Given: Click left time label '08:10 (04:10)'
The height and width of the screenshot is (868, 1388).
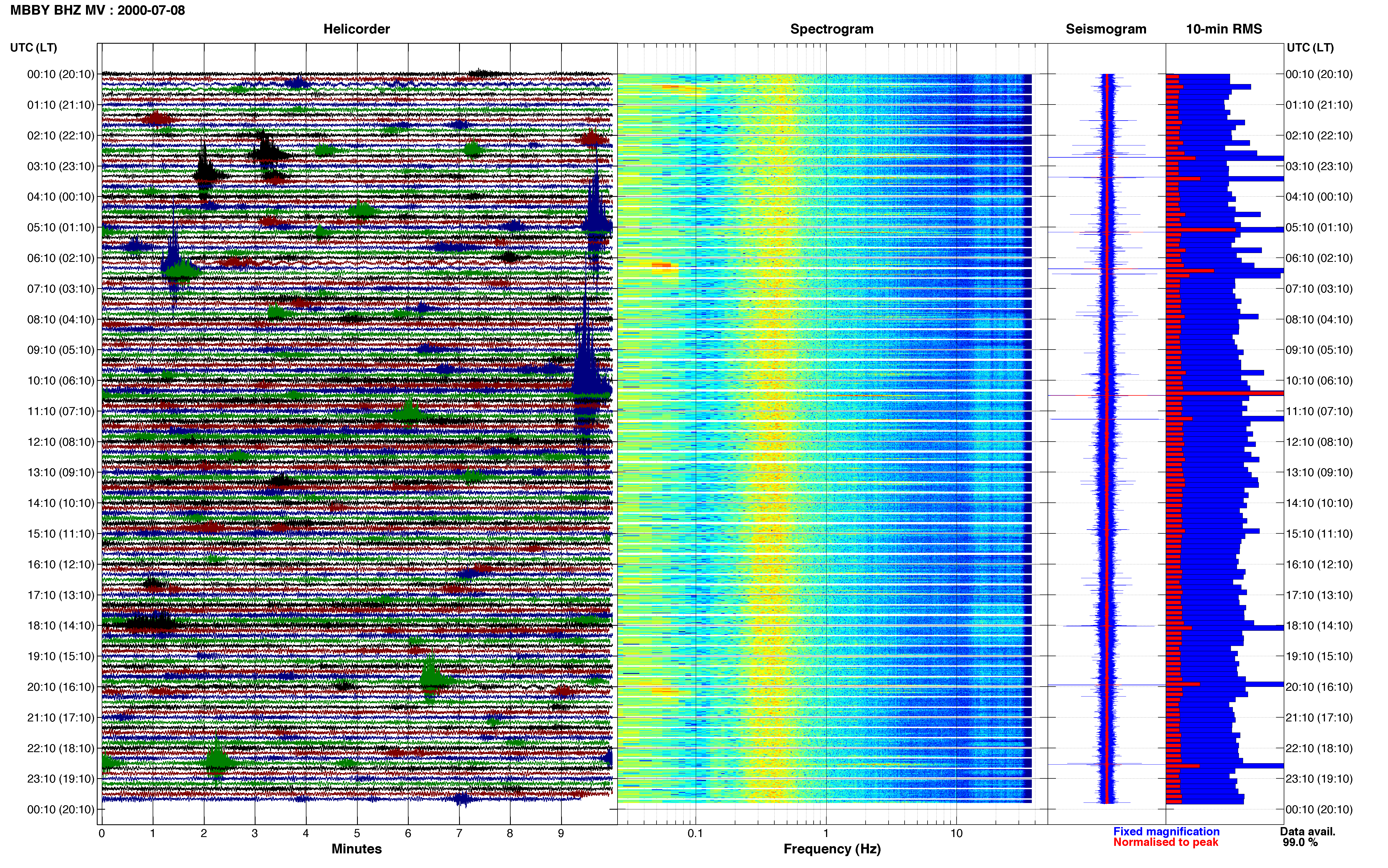Looking at the screenshot, I should click(x=61, y=319).
